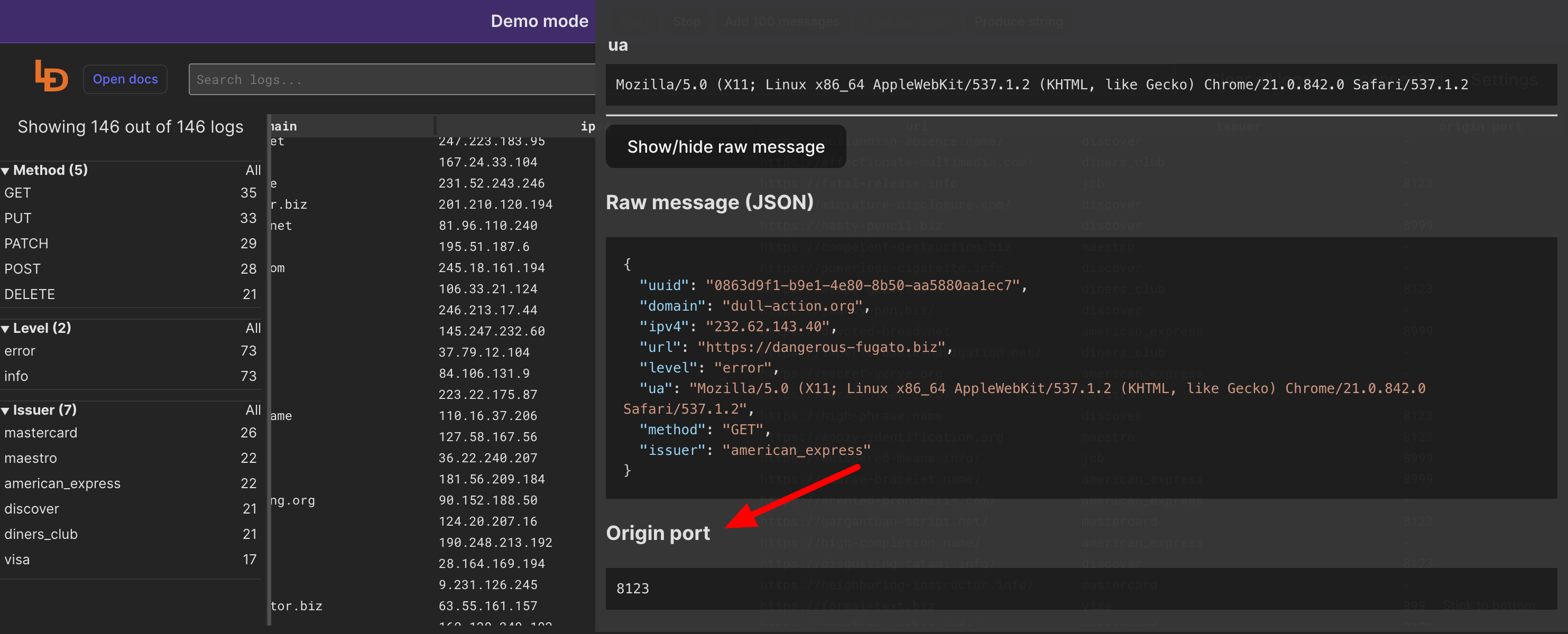Select All for Level filters
The image size is (1568, 634).
[253, 329]
